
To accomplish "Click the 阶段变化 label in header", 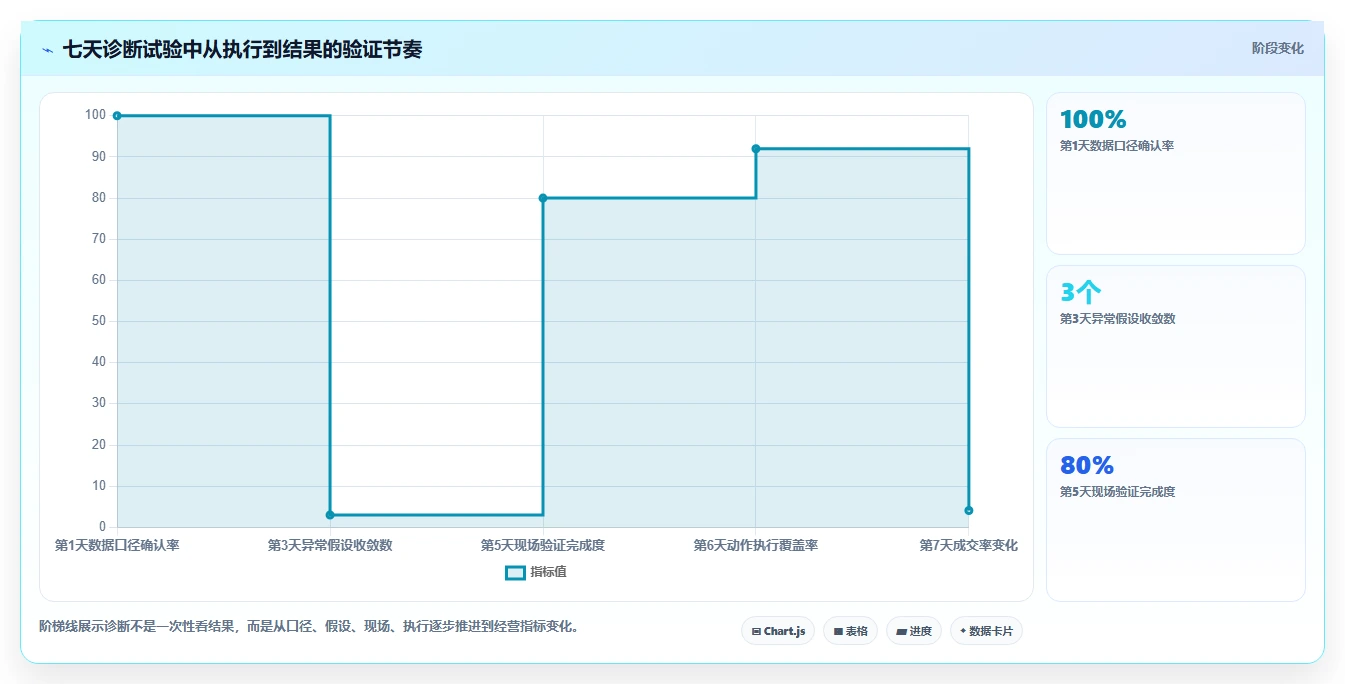I will tap(1277, 48).
